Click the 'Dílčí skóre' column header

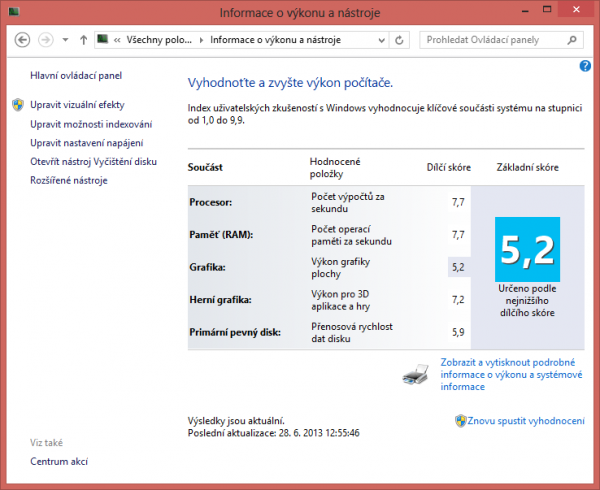tap(449, 168)
